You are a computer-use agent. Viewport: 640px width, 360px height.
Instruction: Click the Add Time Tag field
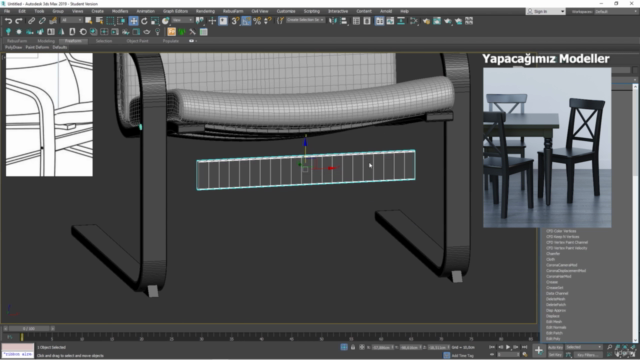coord(463,356)
